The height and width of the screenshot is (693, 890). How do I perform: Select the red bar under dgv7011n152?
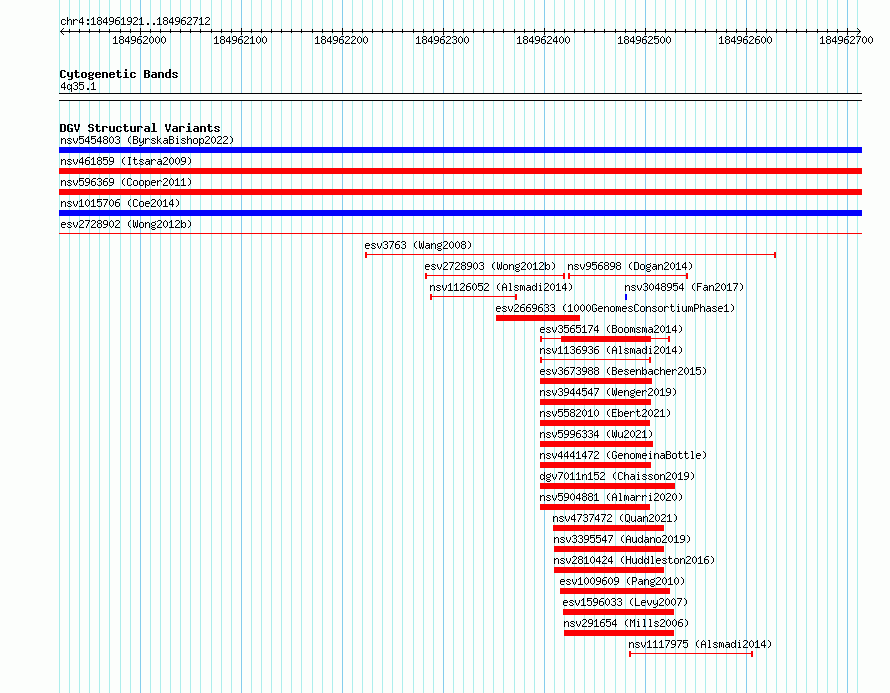click(x=607, y=486)
